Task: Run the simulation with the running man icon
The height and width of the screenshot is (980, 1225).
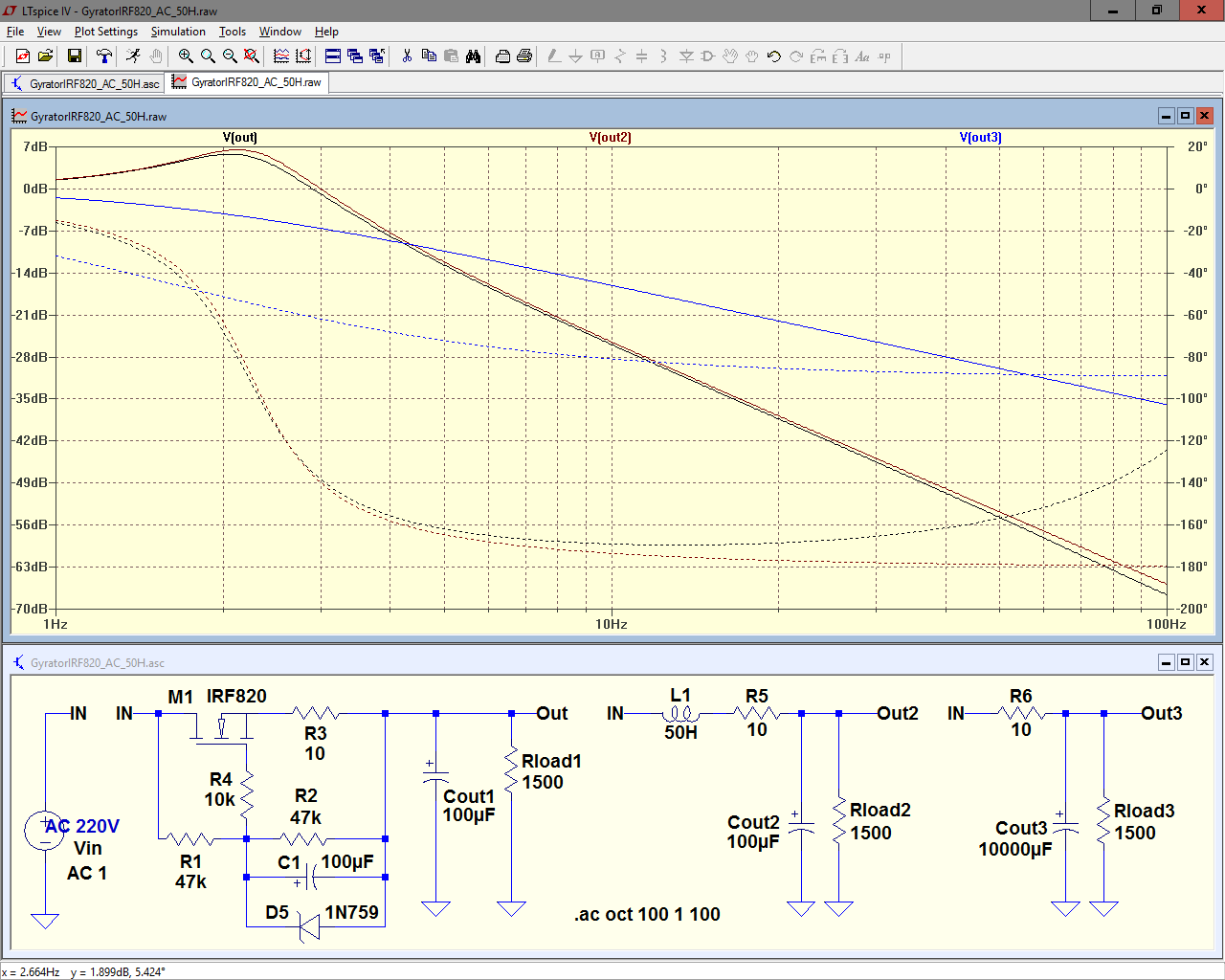Action: click(x=133, y=56)
